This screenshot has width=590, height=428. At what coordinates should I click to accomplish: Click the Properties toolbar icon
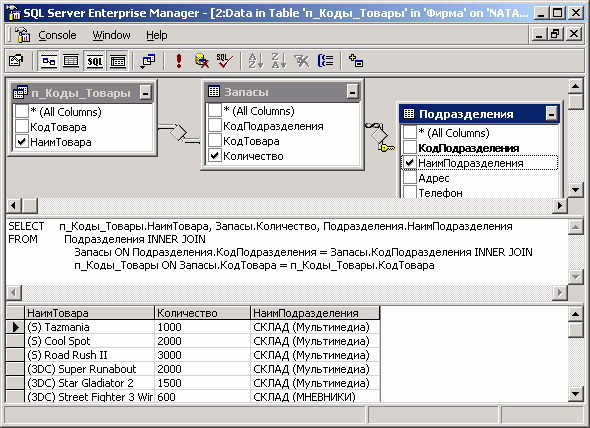coord(16,61)
